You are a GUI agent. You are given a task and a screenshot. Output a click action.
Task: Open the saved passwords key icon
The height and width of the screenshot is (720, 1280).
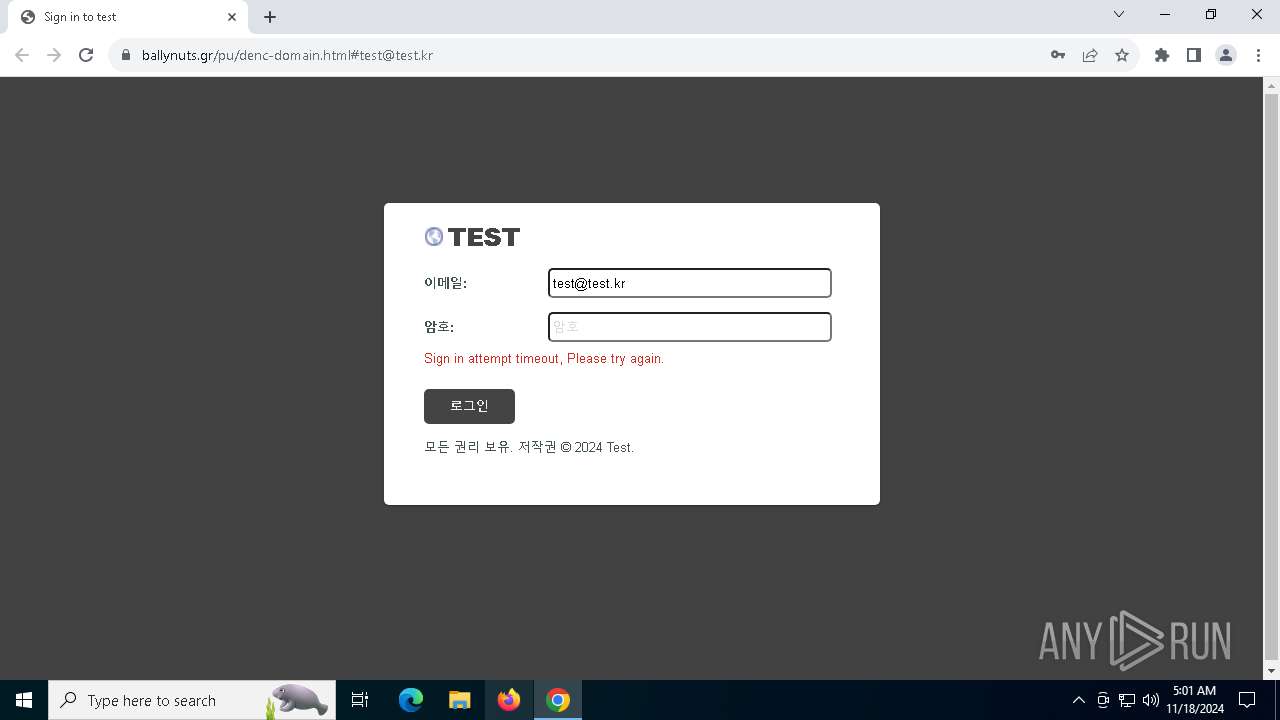(x=1058, y=55)
